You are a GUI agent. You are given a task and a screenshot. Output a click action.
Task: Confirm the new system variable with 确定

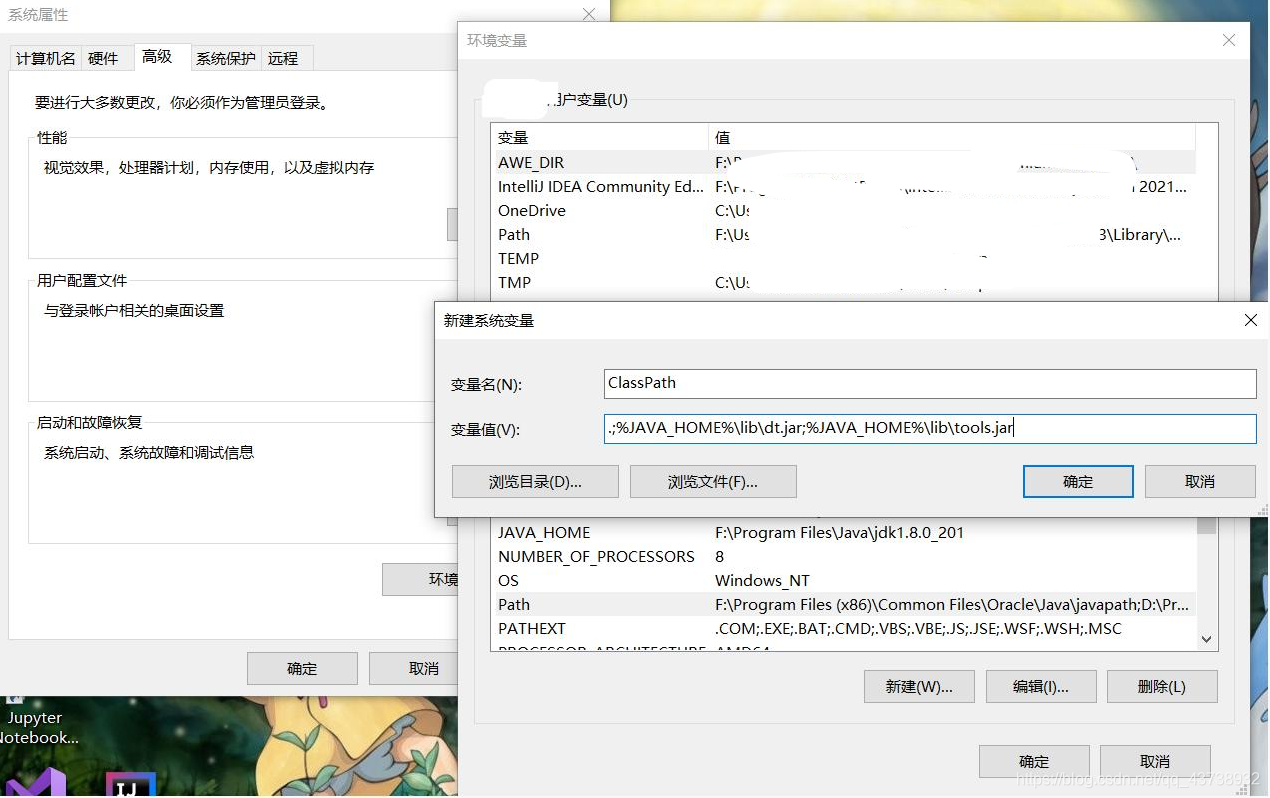click(x=1078, y=481)
